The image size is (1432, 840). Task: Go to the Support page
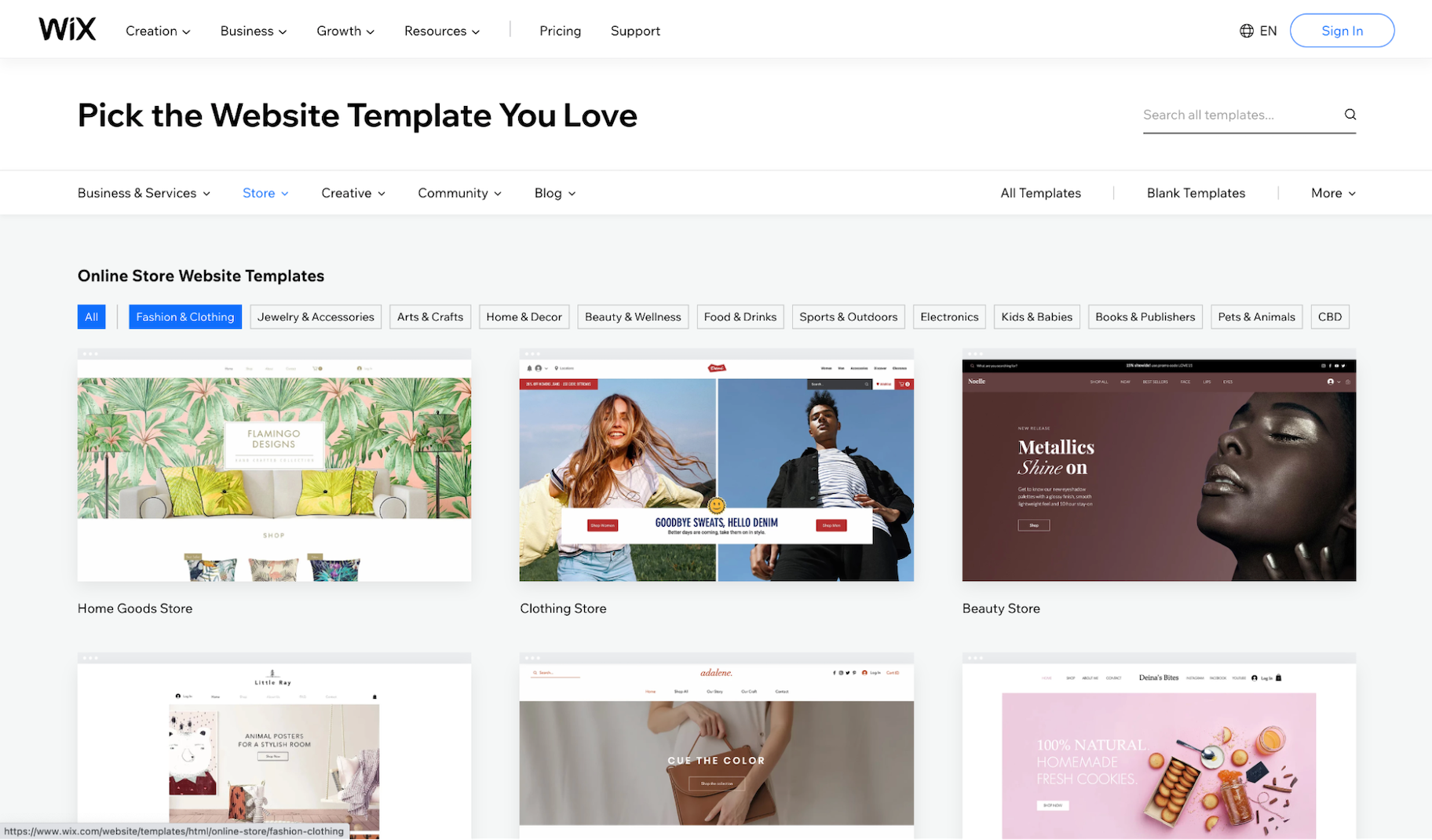pyautogui.click(x=635, y=31)
